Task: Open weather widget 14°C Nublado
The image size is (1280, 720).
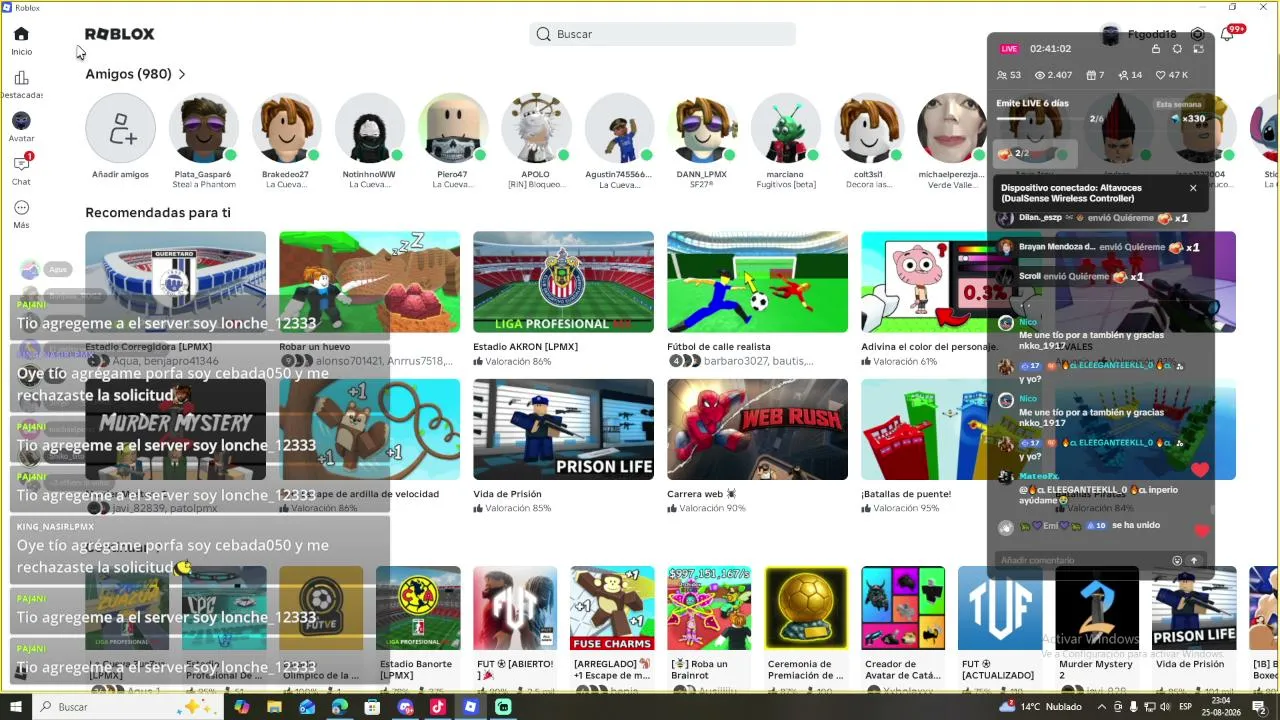Action: click(x=1040, y=707)
